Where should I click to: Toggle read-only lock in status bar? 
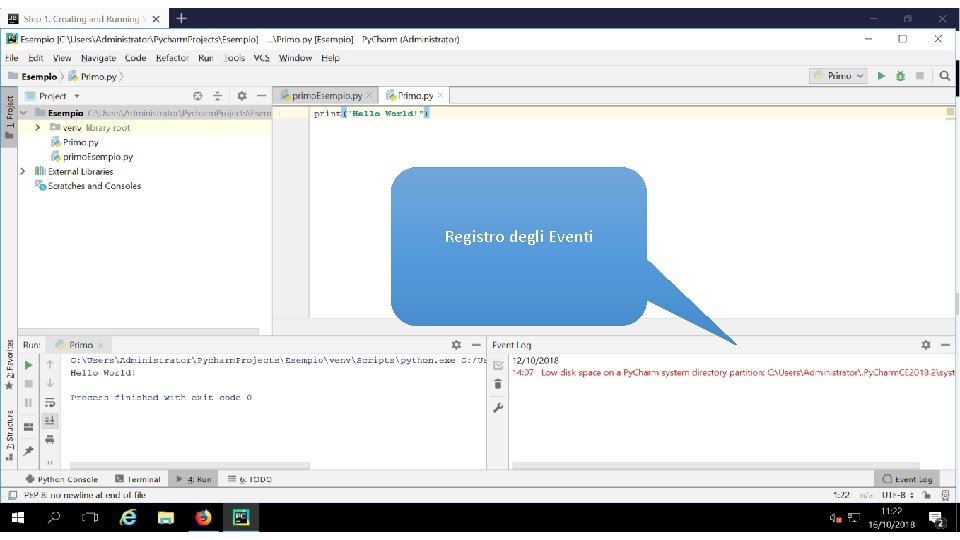927,495
